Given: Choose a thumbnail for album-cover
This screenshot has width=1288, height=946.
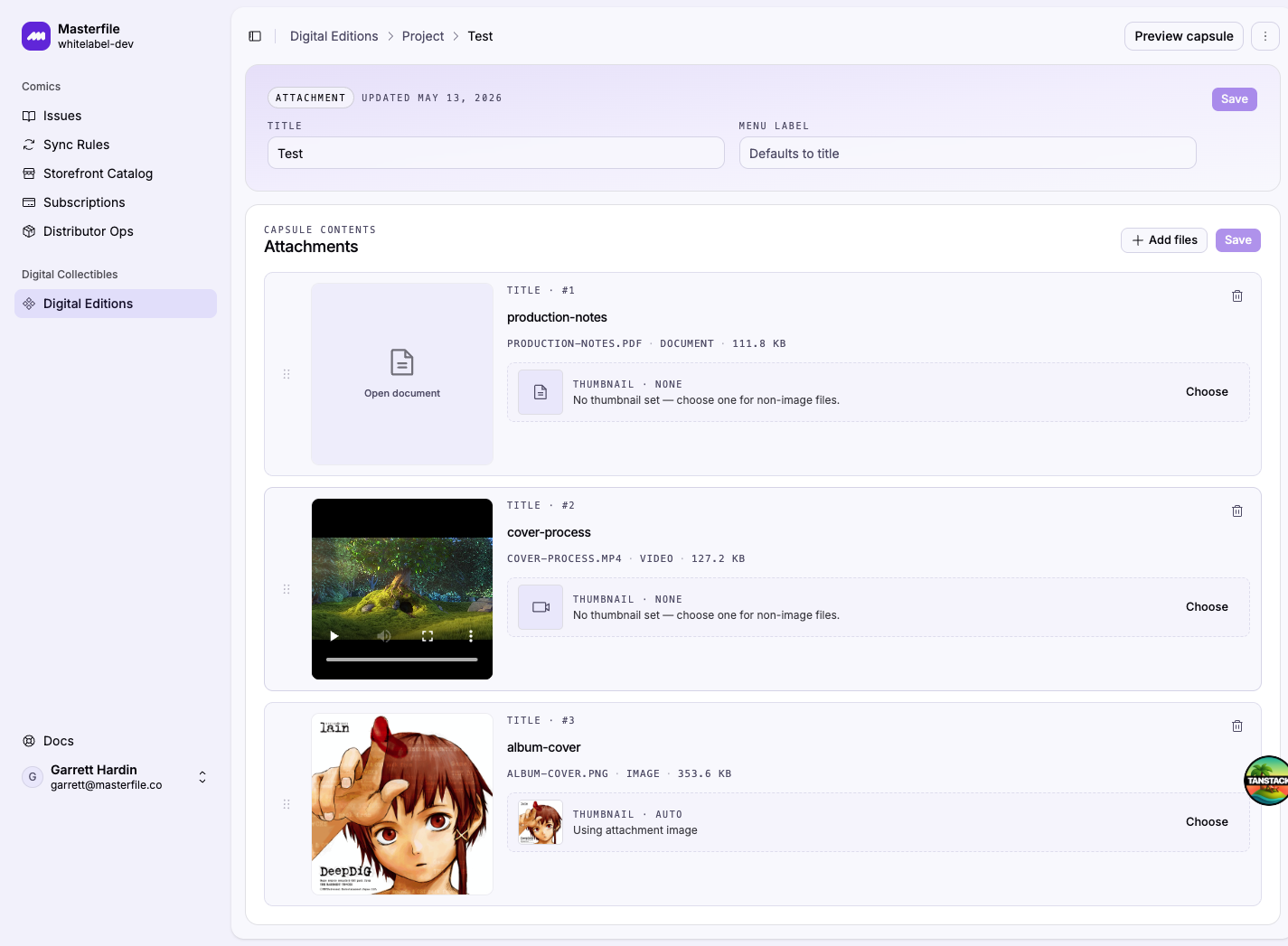Looking at the screenshot, I should (1207, 822).
